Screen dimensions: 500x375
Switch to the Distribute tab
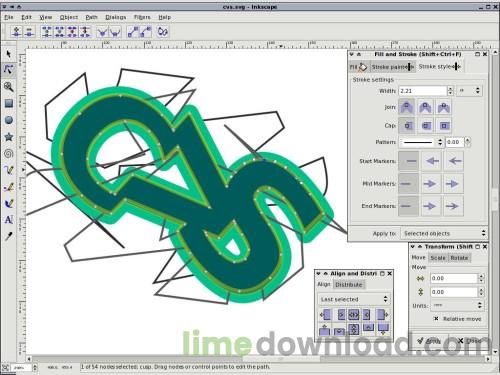coord(349,285)
